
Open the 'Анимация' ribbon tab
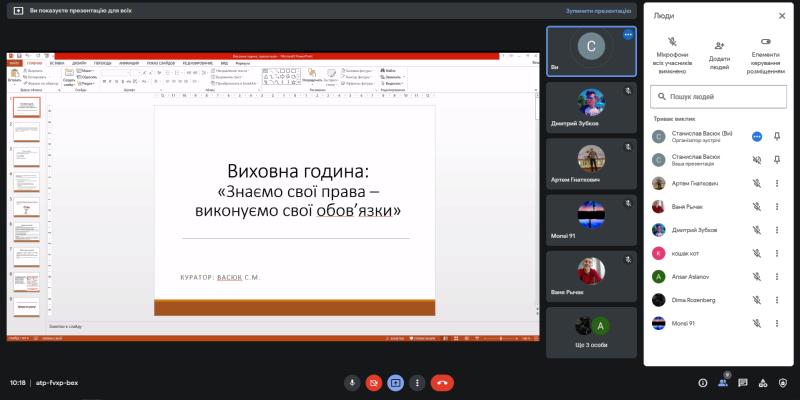point(129,63)
